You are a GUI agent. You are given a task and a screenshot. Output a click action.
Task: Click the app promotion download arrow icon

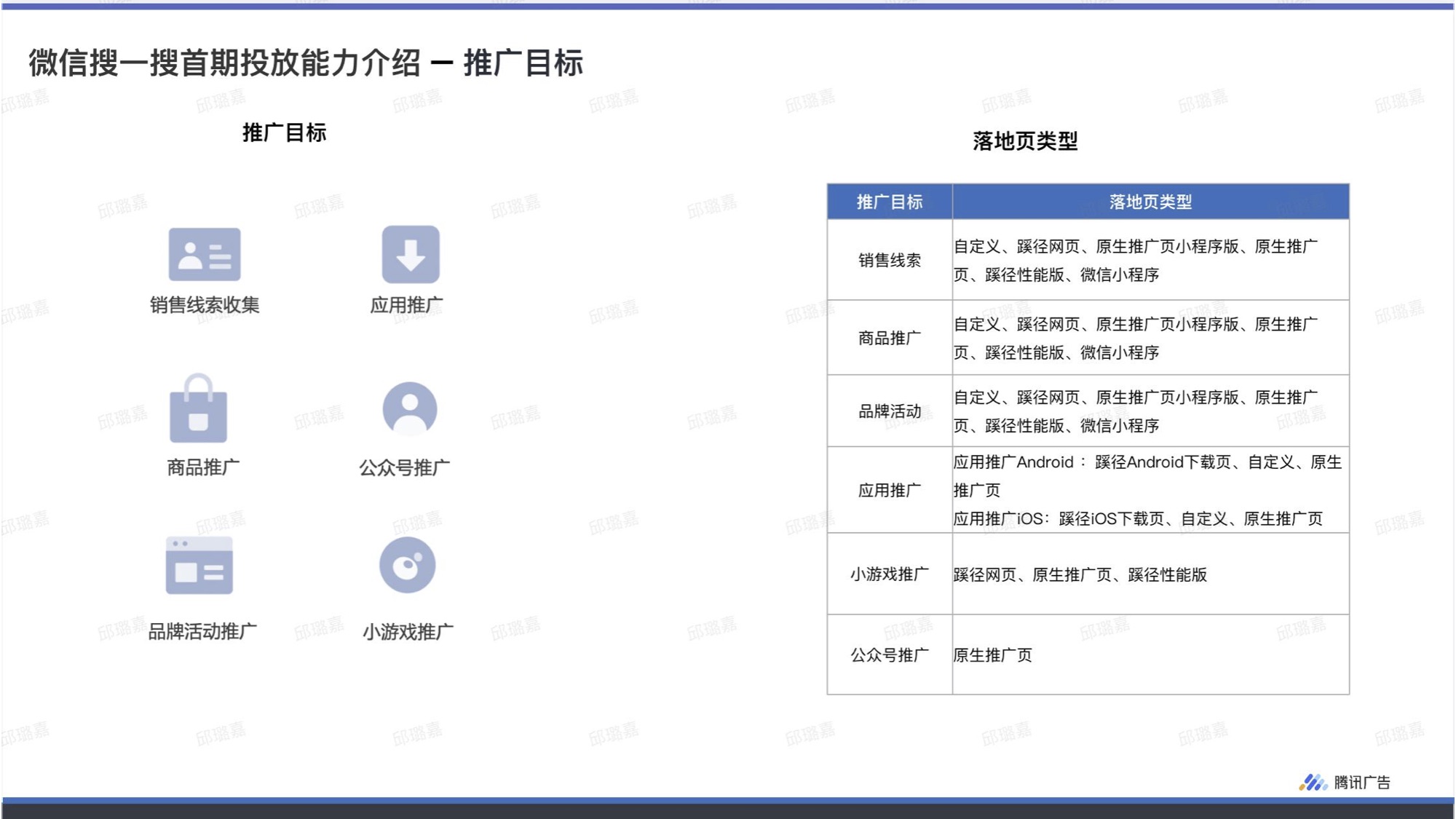tap(411, 254)
